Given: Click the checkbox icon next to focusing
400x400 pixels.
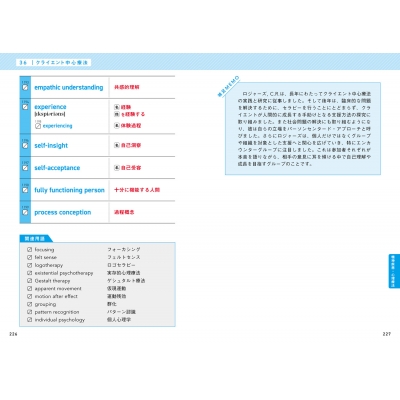Looking at the screenshot, I should pos(30,249).
